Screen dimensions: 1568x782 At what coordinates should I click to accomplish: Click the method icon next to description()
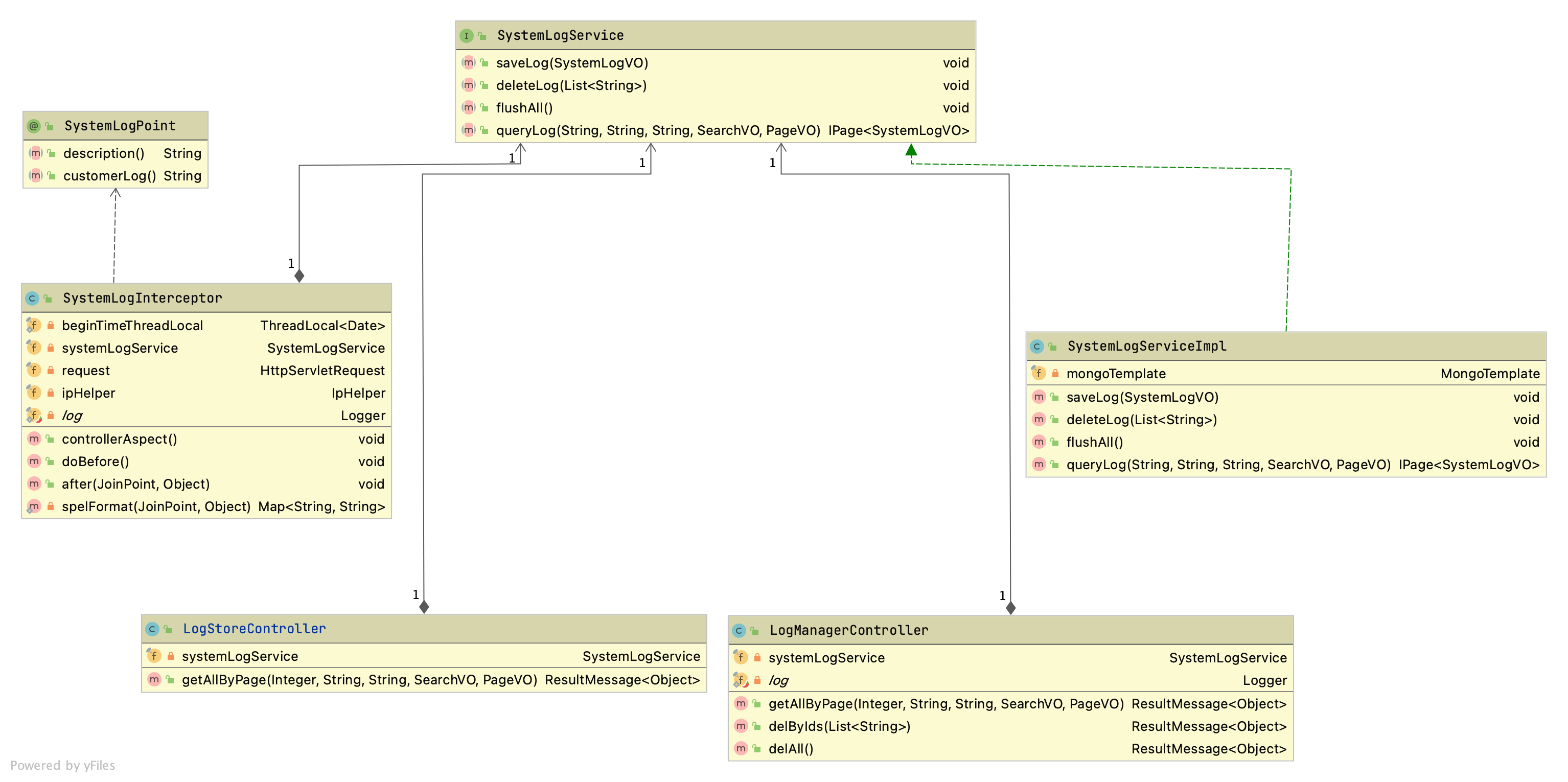(x=35, y=153)
